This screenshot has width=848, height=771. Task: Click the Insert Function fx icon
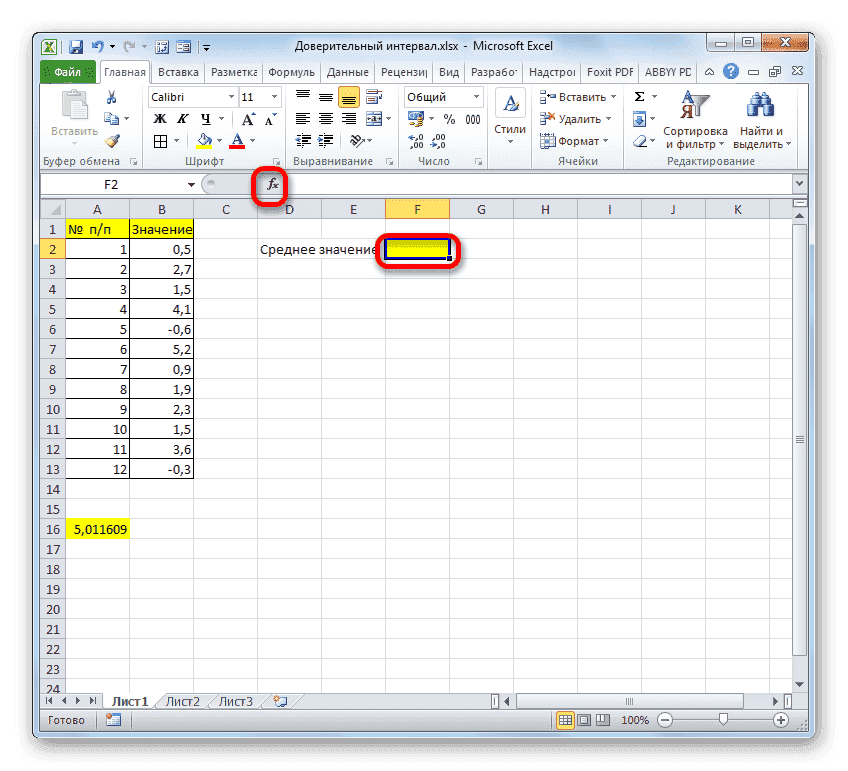pyautogui.click(x=271, y=184)
